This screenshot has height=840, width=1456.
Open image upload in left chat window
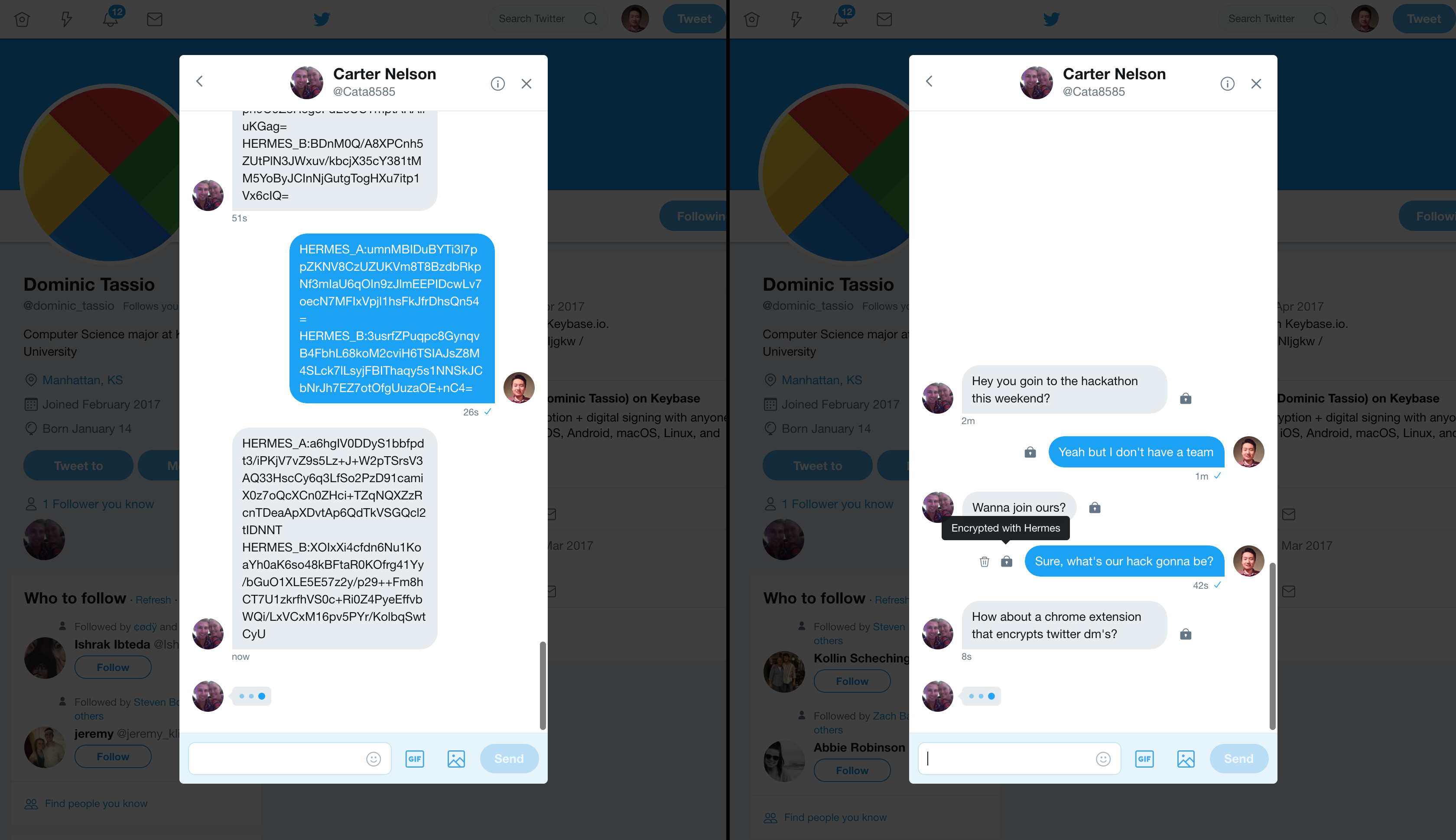pos(456,759)
